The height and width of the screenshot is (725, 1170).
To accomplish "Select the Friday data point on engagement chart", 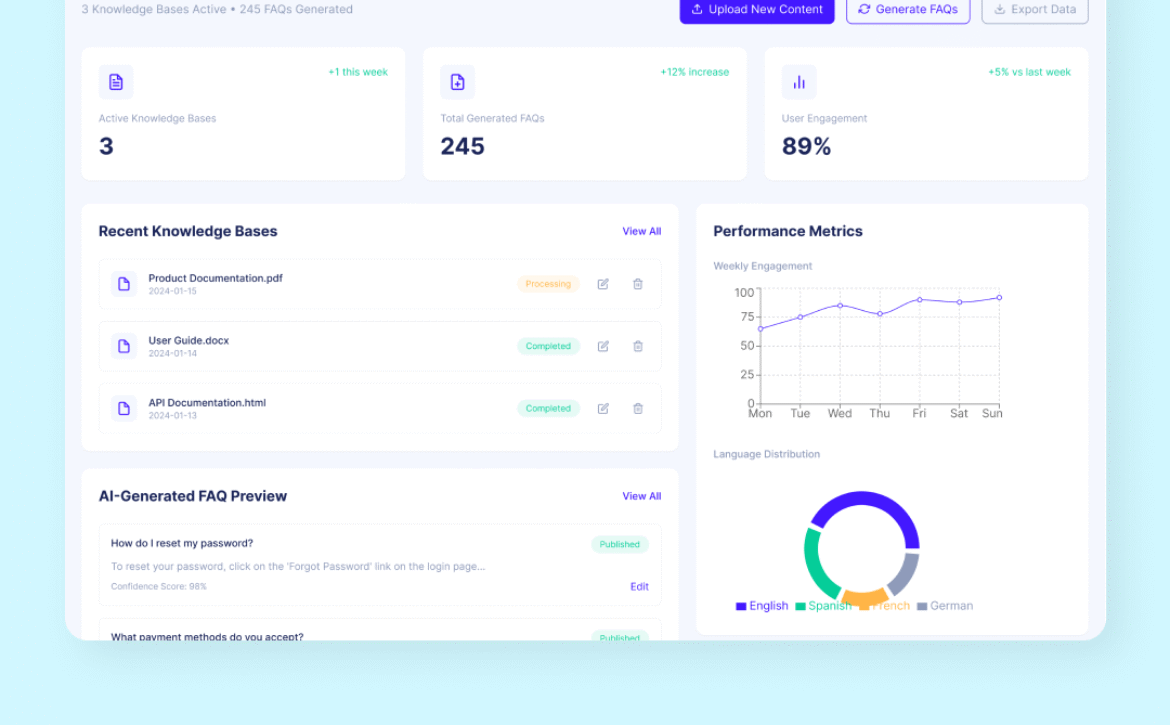I will (x=919, y=299).
